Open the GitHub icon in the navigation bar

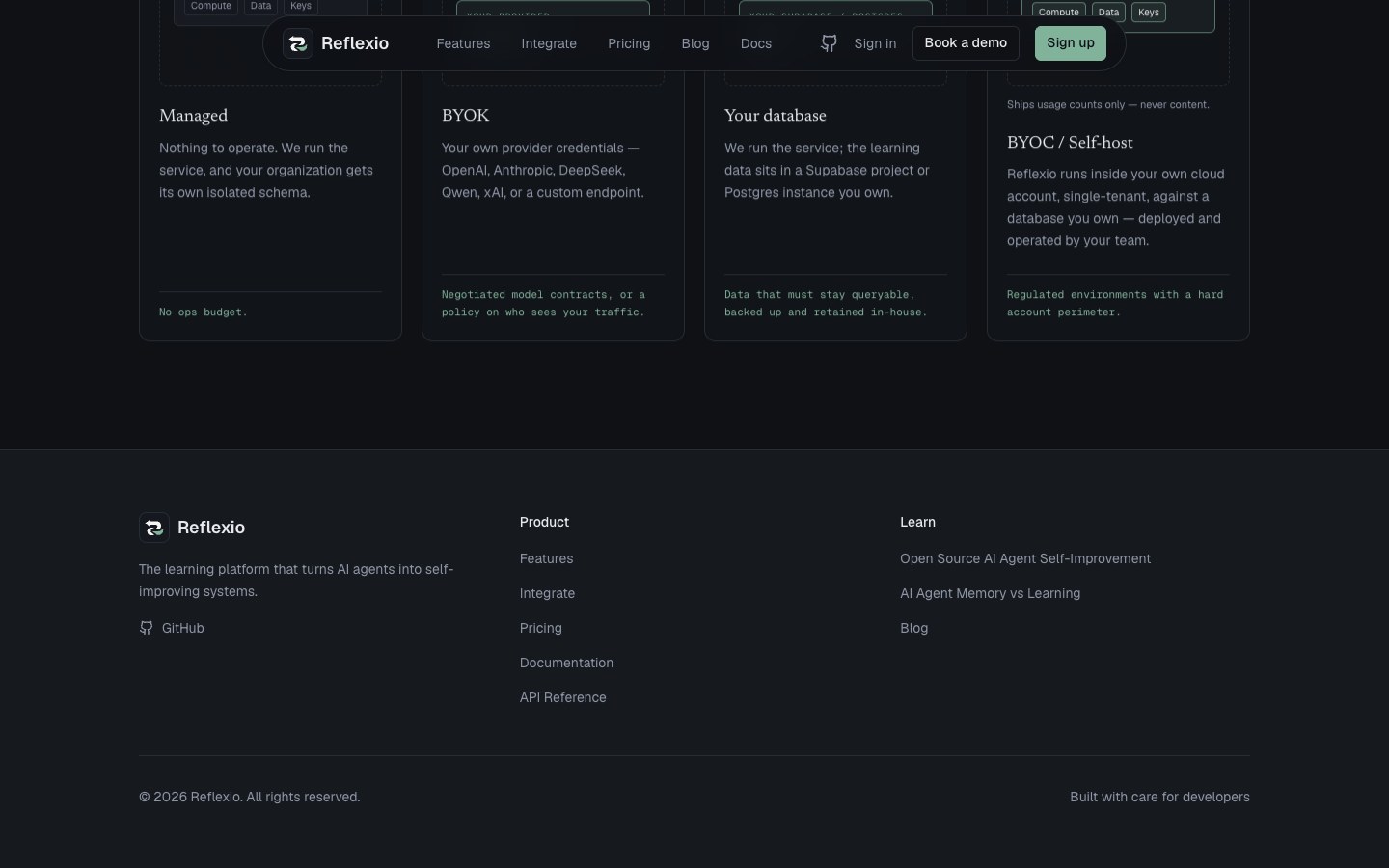tap(829, 43)
